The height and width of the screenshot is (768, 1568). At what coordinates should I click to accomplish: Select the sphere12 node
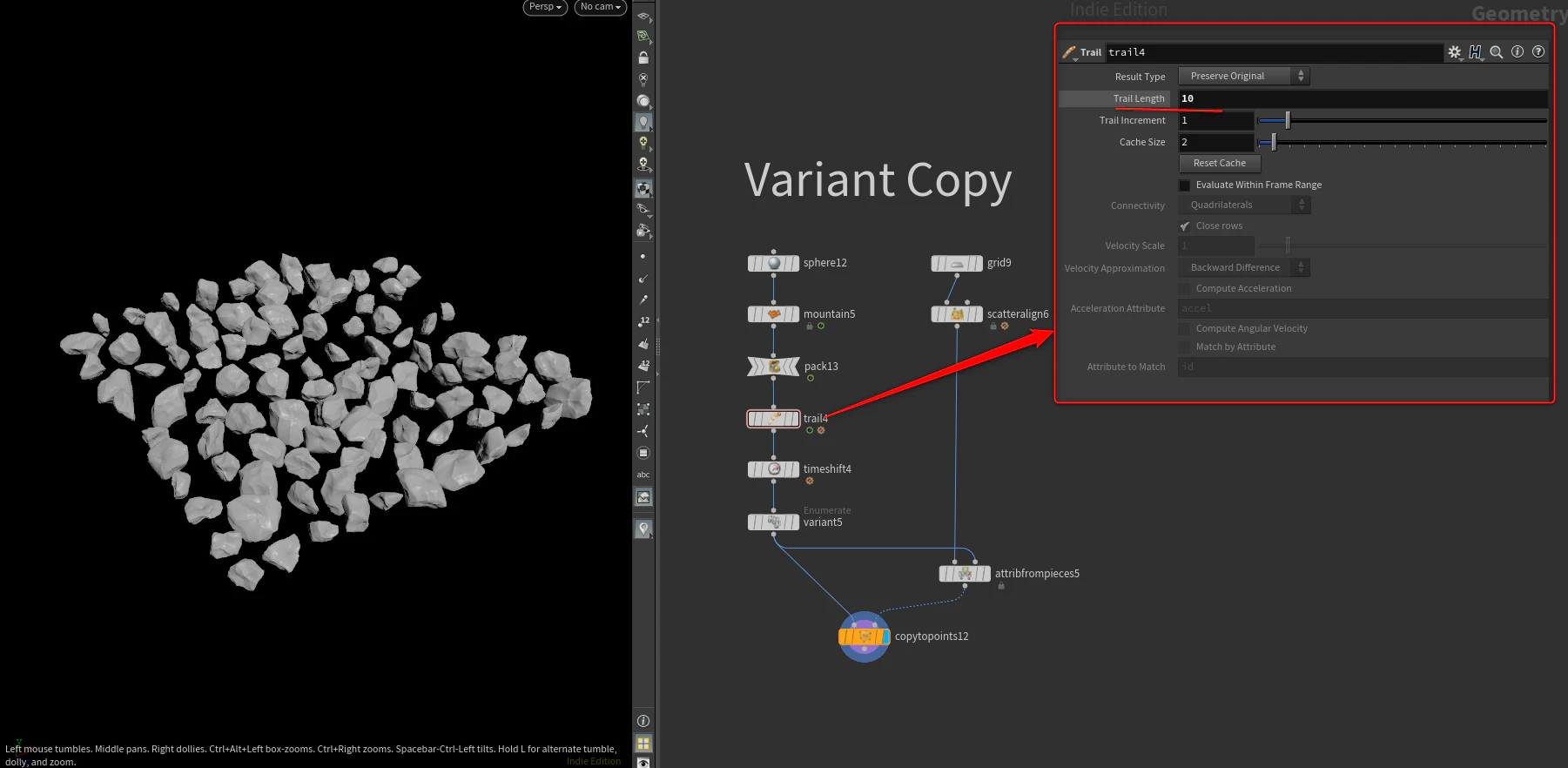click(x=773, y=263)
